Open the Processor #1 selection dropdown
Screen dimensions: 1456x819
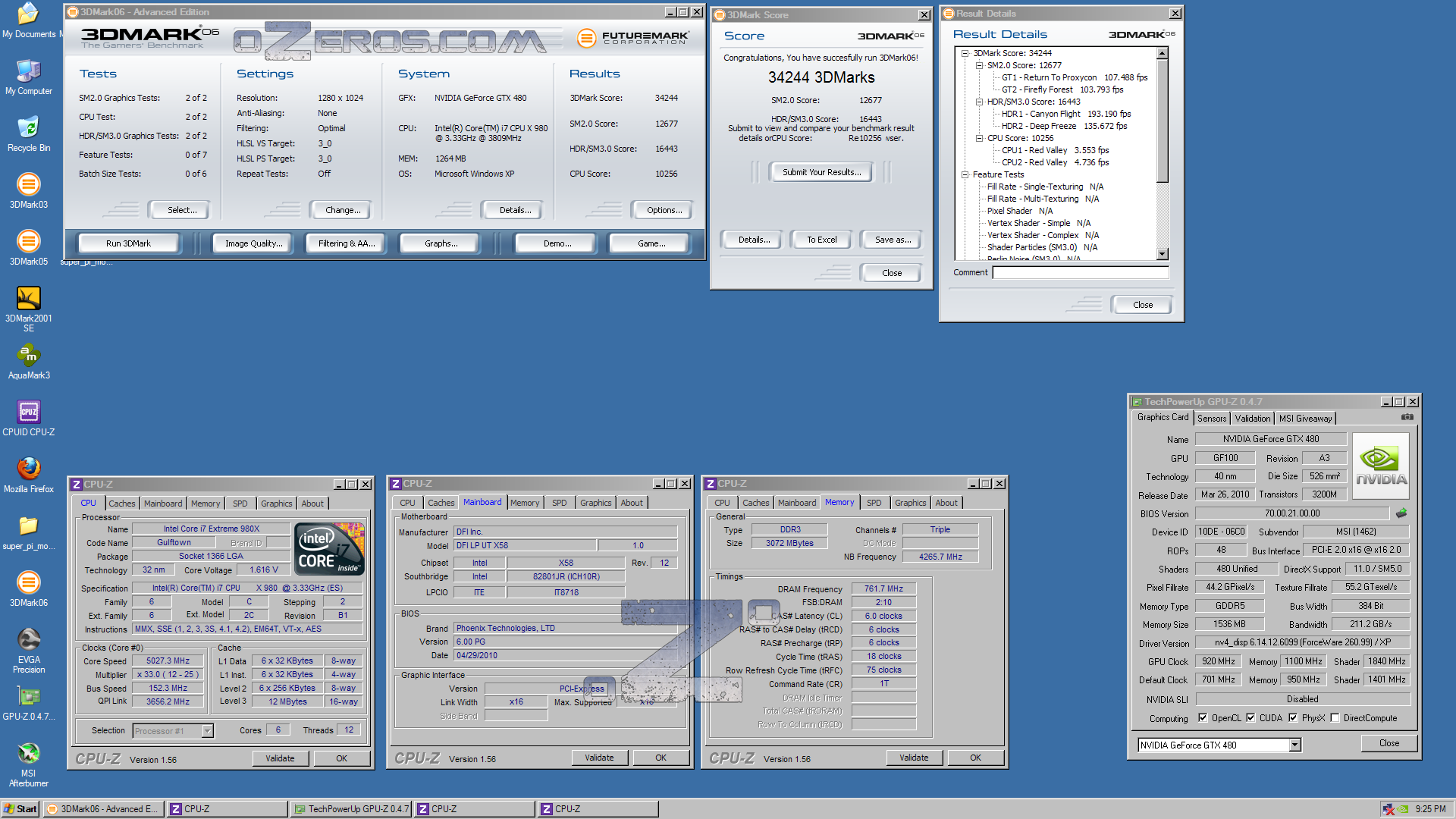(x=207, y=731)
